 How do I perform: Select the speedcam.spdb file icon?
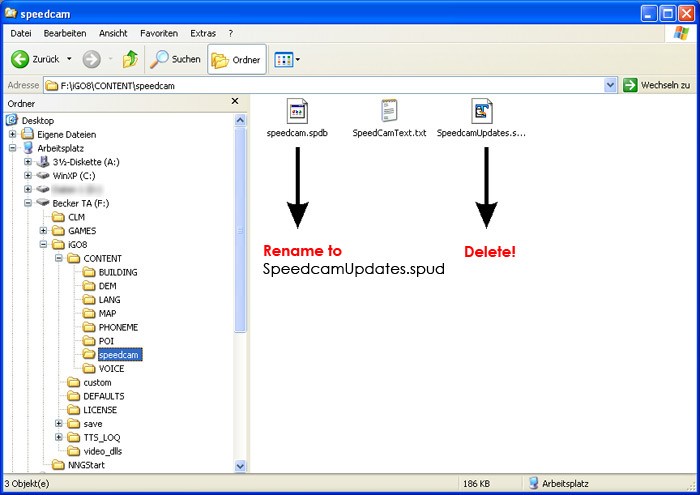pyautogui.click(x=297, y=111)
